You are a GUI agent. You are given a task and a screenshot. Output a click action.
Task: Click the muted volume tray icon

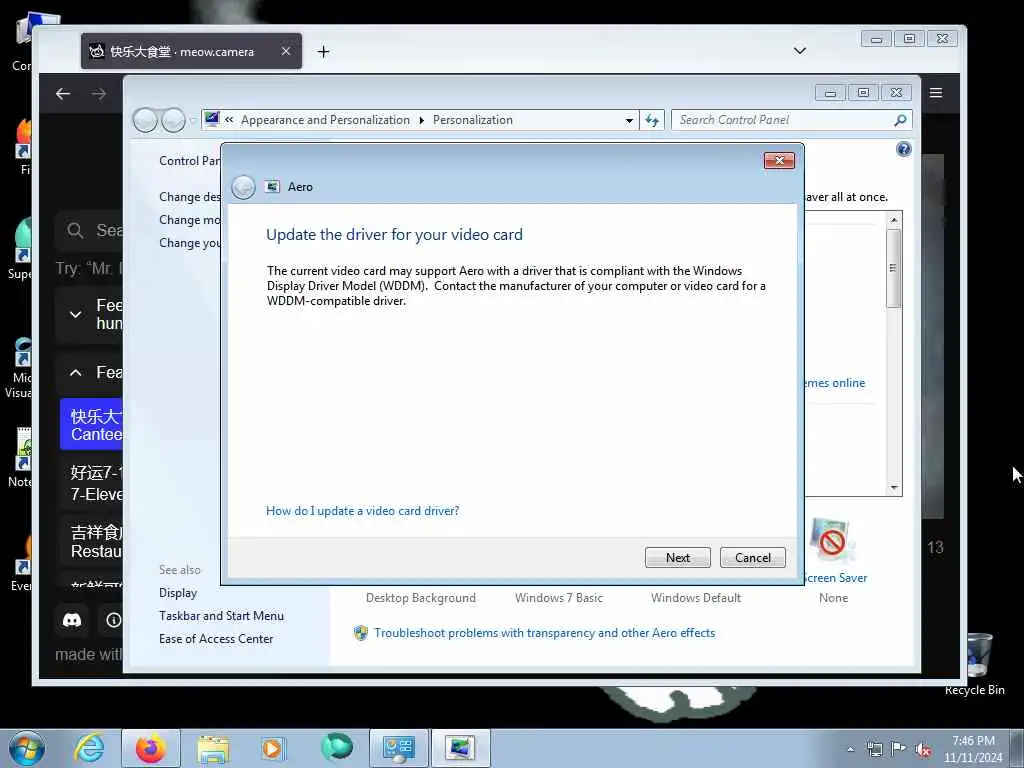tap(923, 750)
